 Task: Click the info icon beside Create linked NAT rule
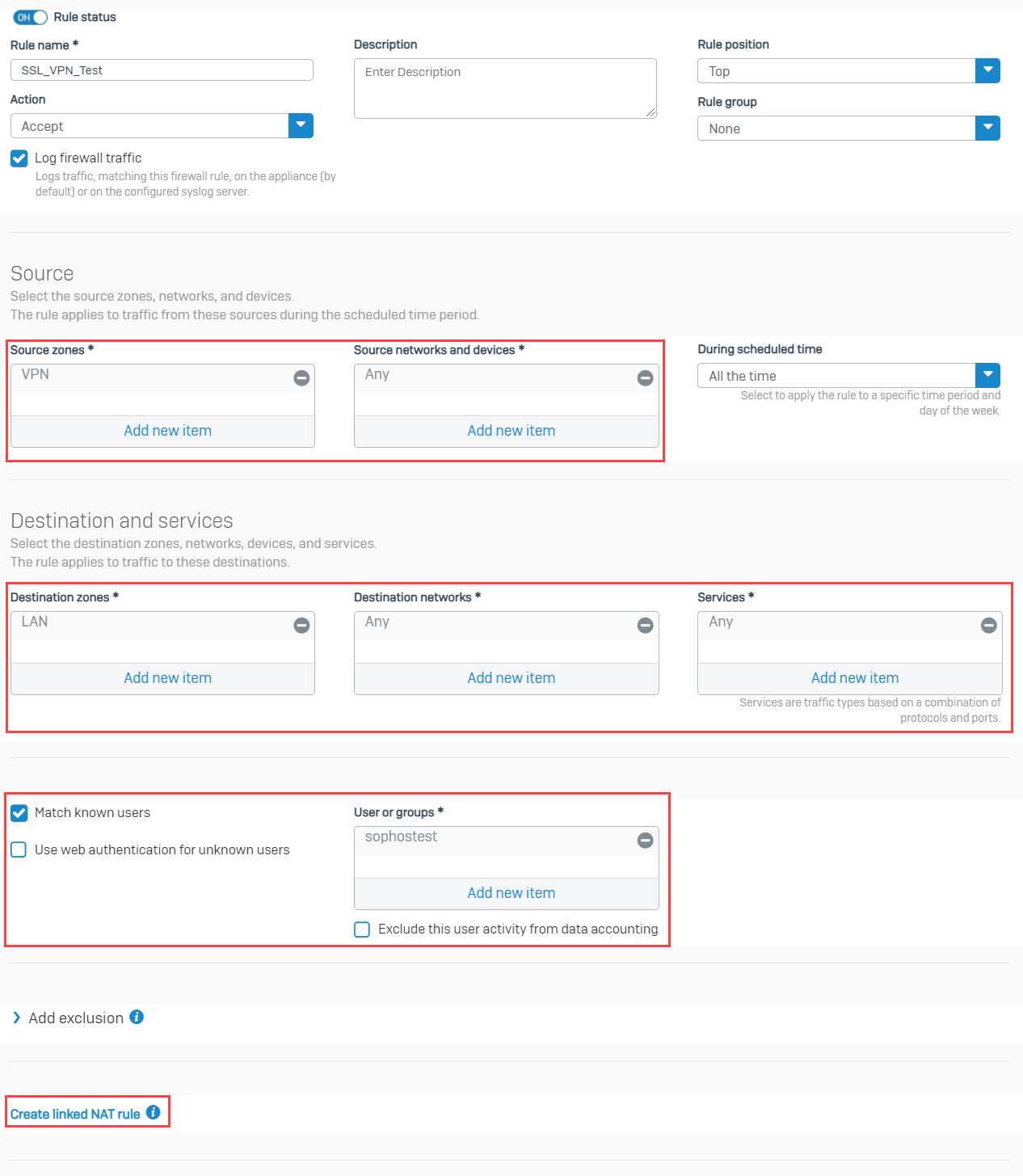(x=153, y=1112)
